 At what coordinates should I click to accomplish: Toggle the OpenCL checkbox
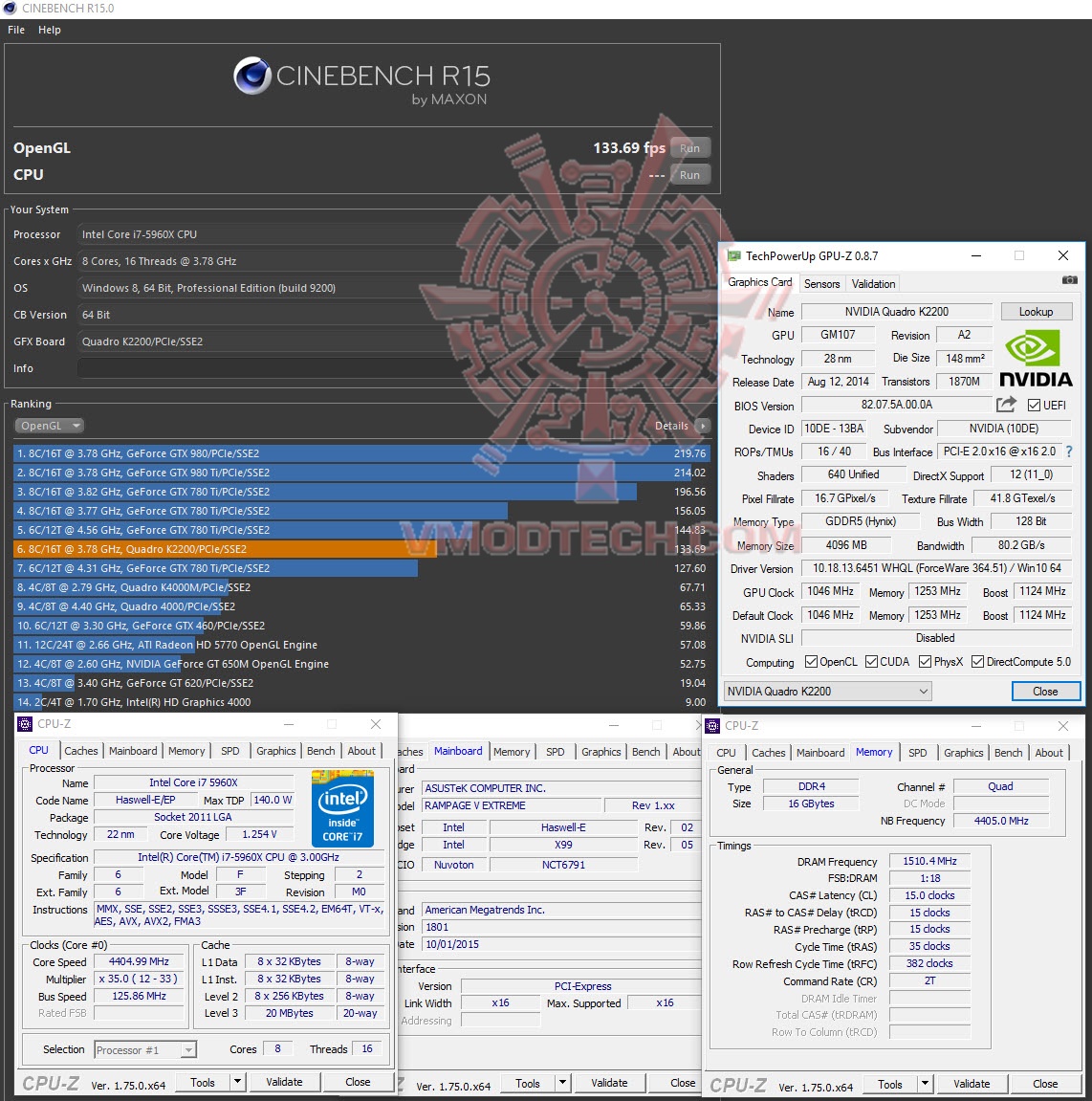811,661
